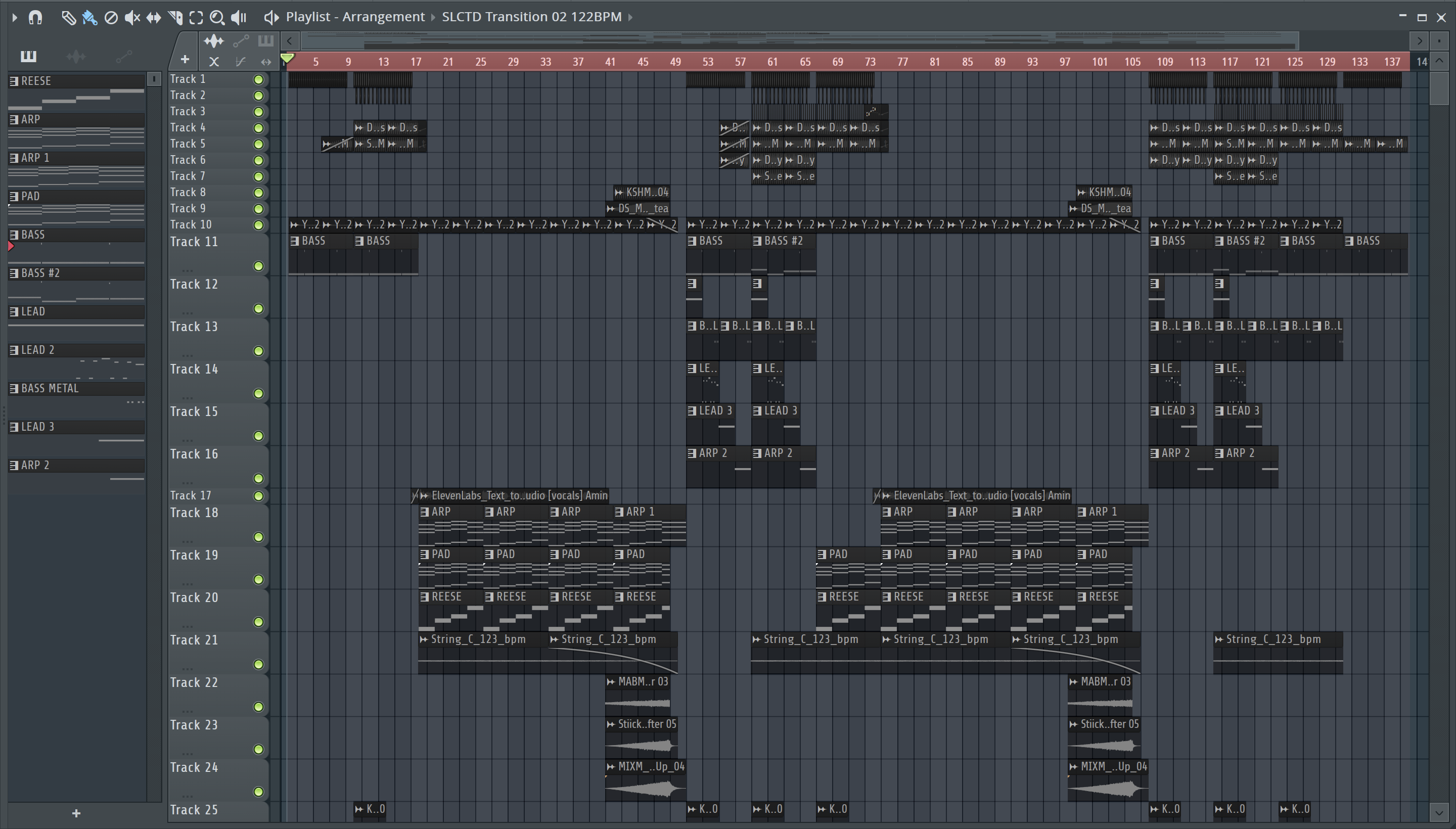Expand arrow after Playlist - Arrangement
The height and width of the screenshot is (829, 1456).
(433, 18)
